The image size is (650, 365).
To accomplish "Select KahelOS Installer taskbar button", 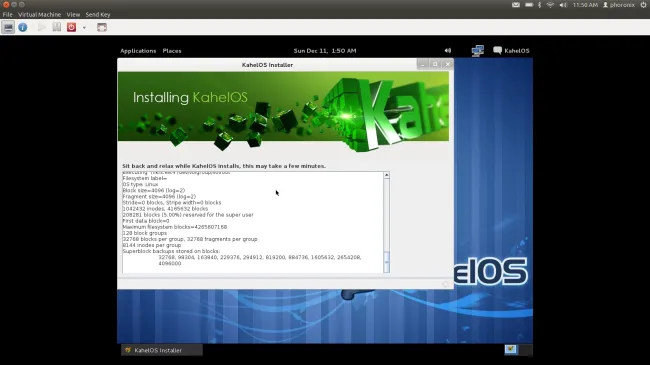I will 162,350.
